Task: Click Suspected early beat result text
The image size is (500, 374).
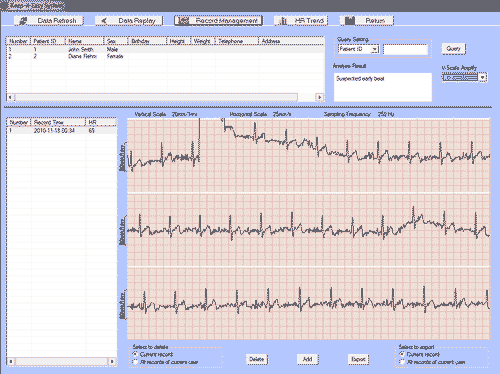Action: click(x=360, y=79)
